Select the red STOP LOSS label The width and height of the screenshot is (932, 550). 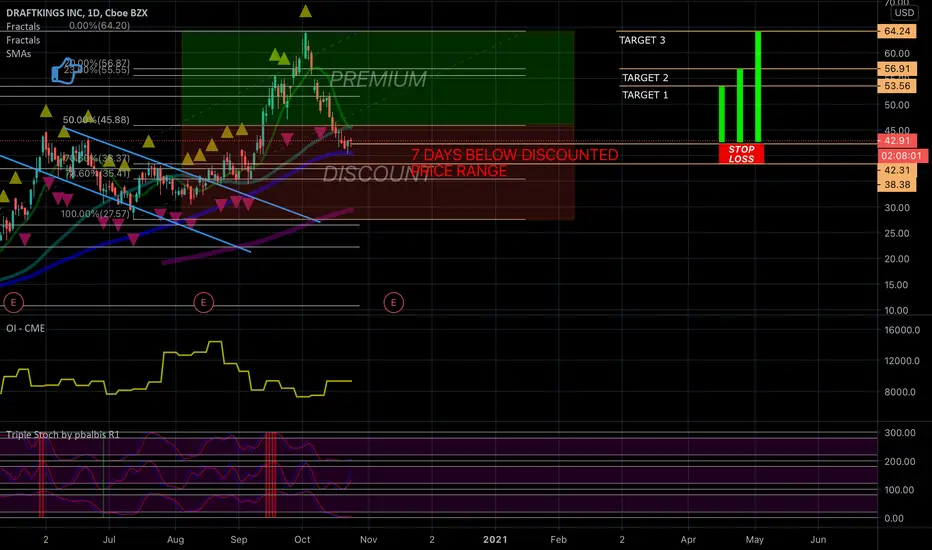click(x=741, y=154)
